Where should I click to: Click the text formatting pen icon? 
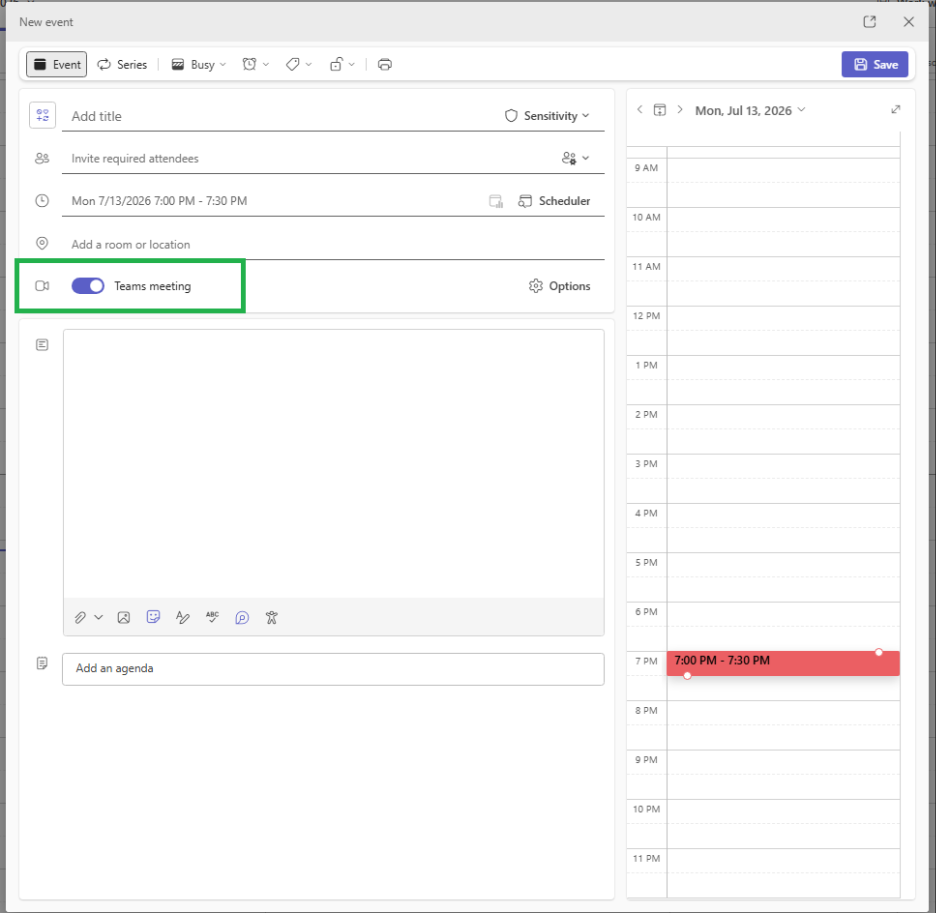(x=183, y=617)
